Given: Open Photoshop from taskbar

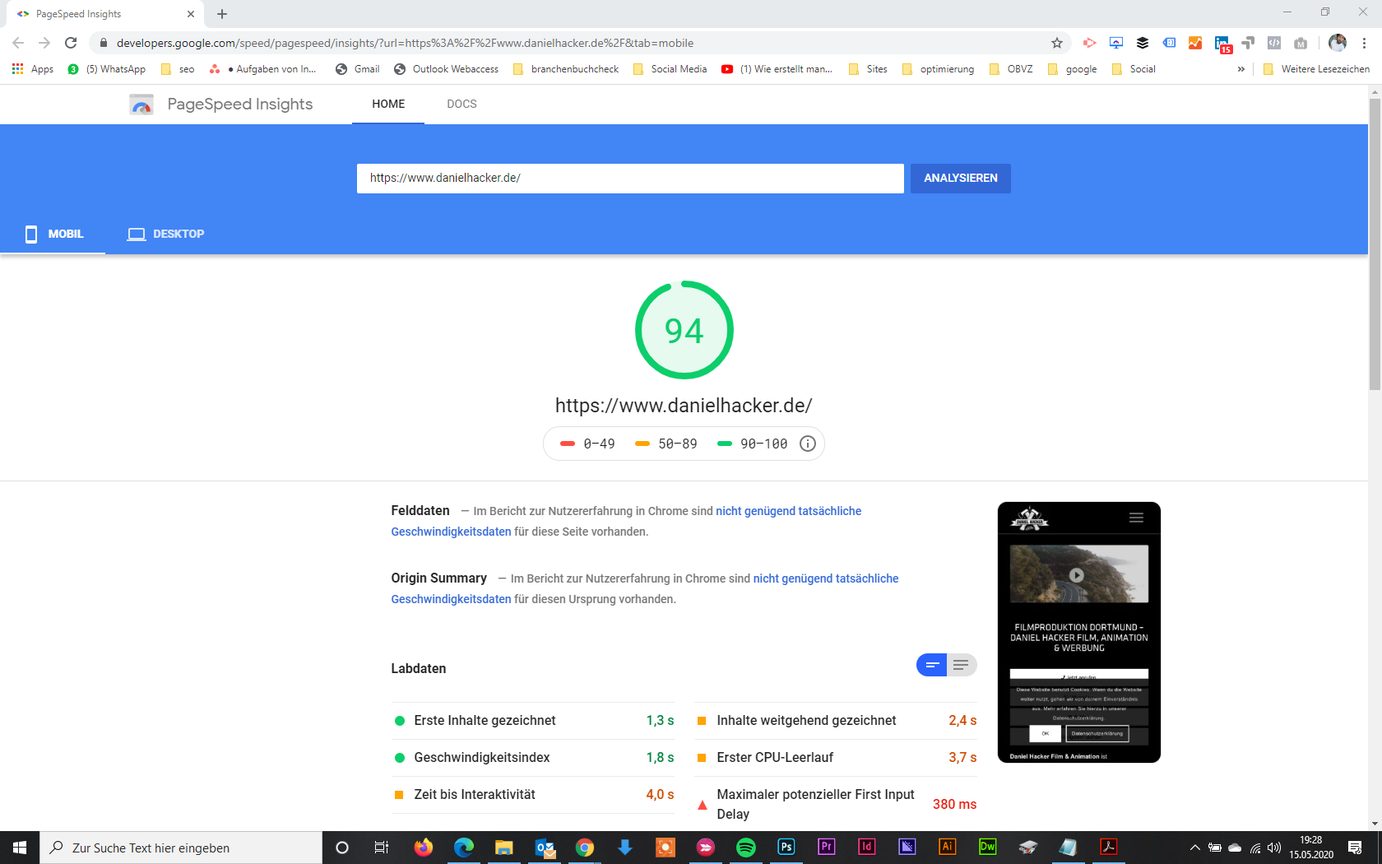Looking at the screenshot, I should (787, 847).
